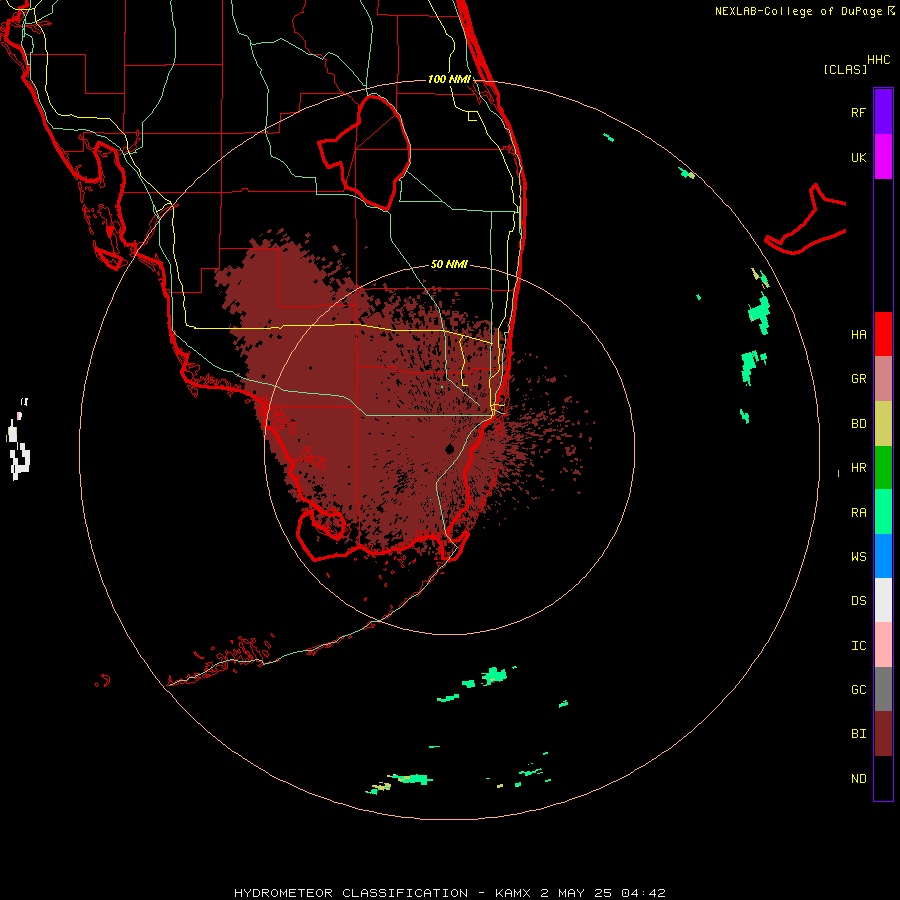The height and width of the screenshot is (900, 900).
Task: Click the 'HA' legend label
Action: click(859, 335)
